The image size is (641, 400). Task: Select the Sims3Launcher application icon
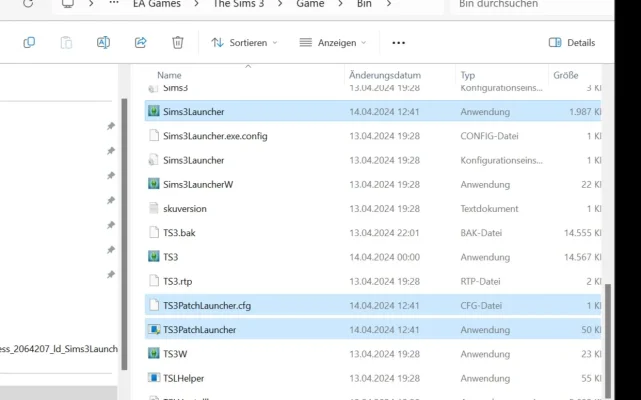tap(154, 111)
